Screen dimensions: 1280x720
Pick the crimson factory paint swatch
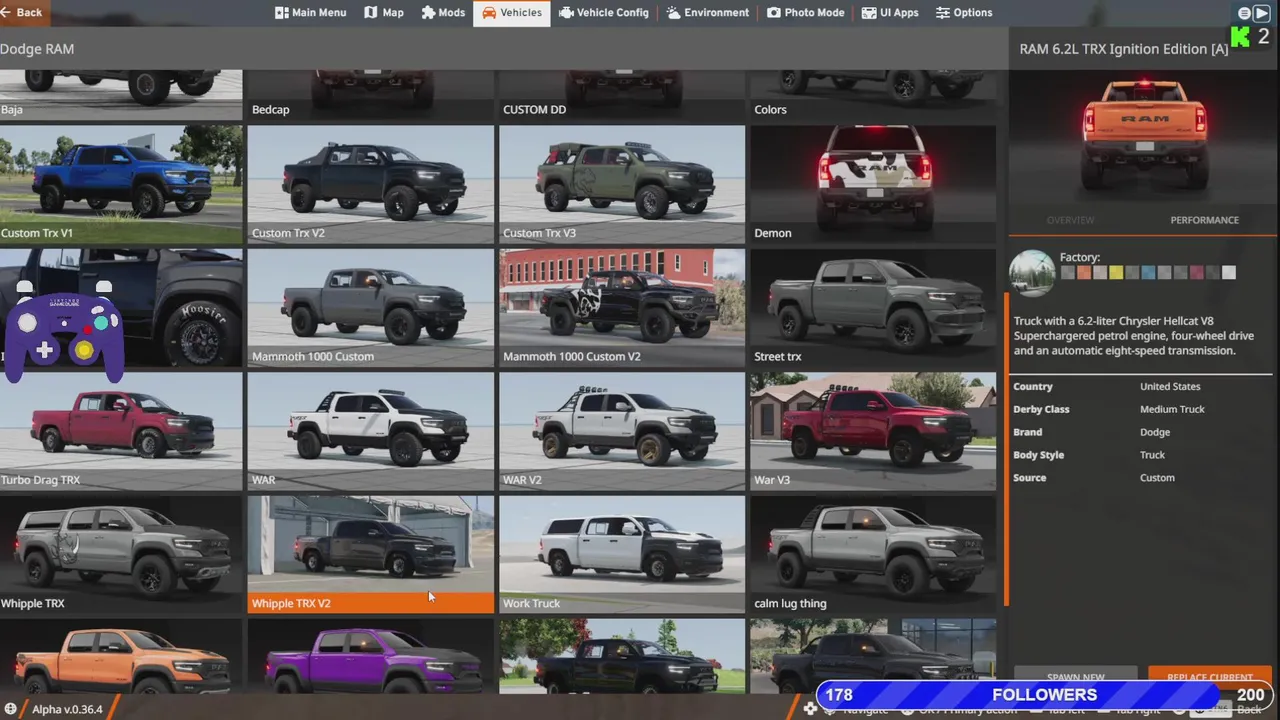tap(1197, 273)
